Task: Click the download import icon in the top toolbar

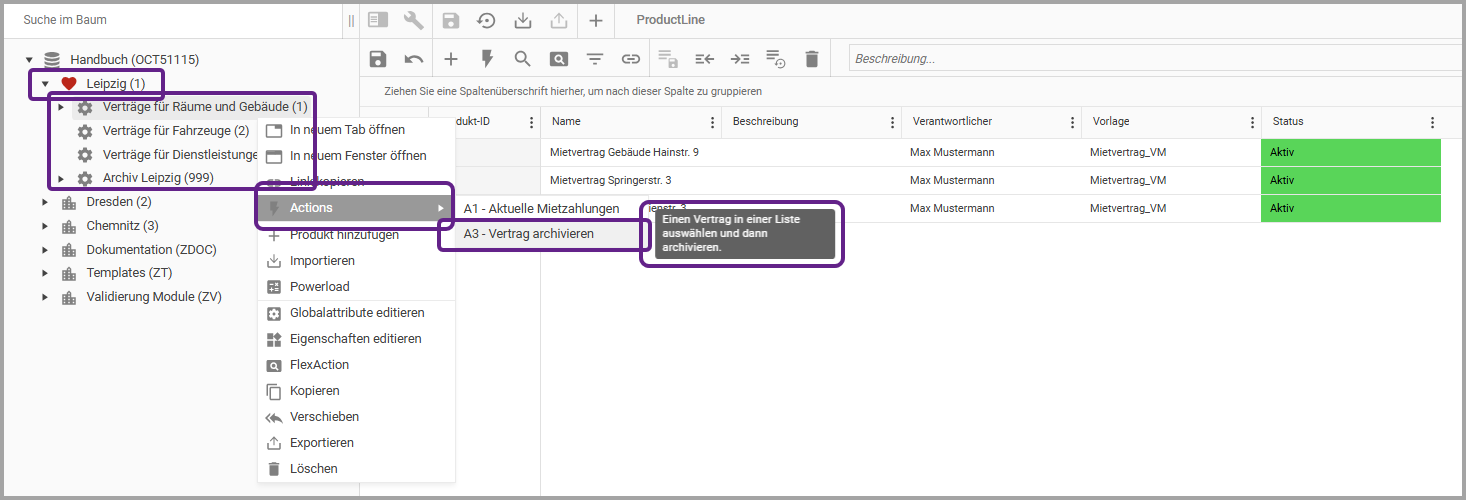Action: click(x=522, y=20)
